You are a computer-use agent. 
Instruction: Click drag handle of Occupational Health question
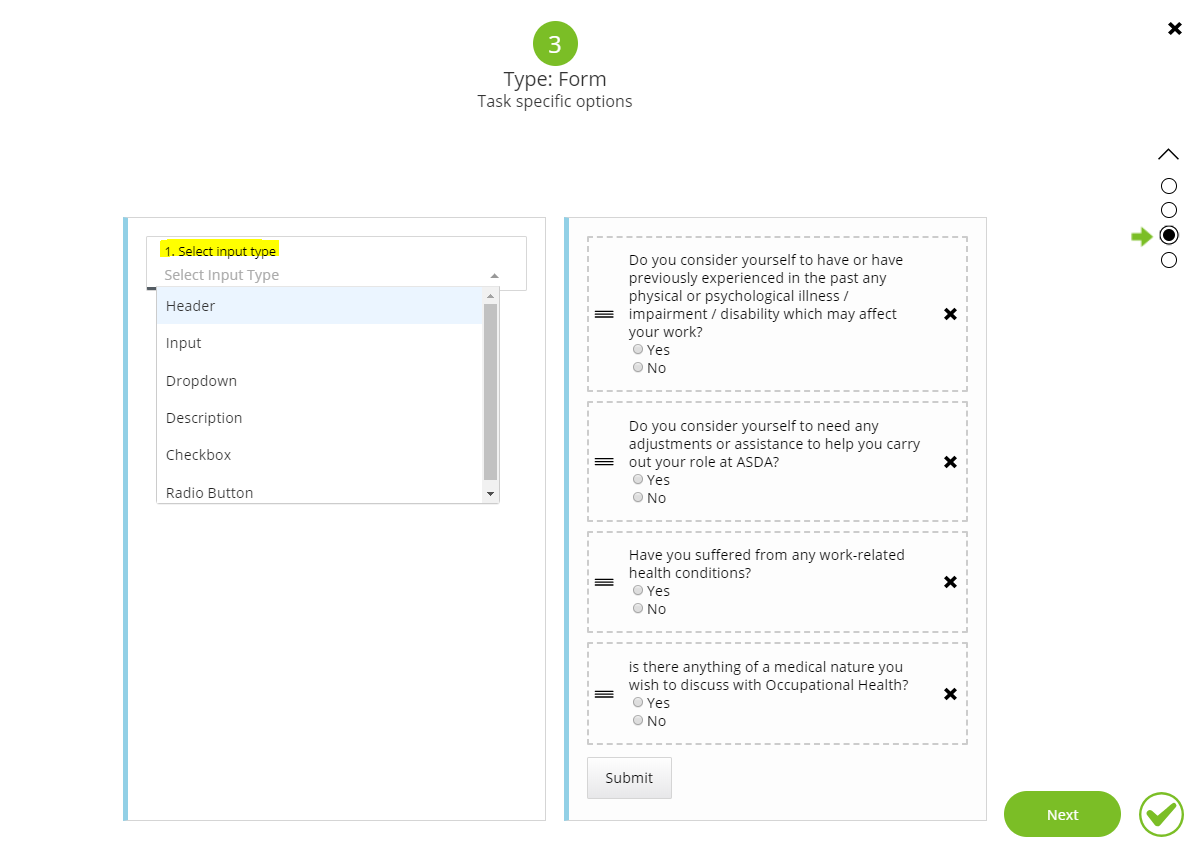point(604,694)
